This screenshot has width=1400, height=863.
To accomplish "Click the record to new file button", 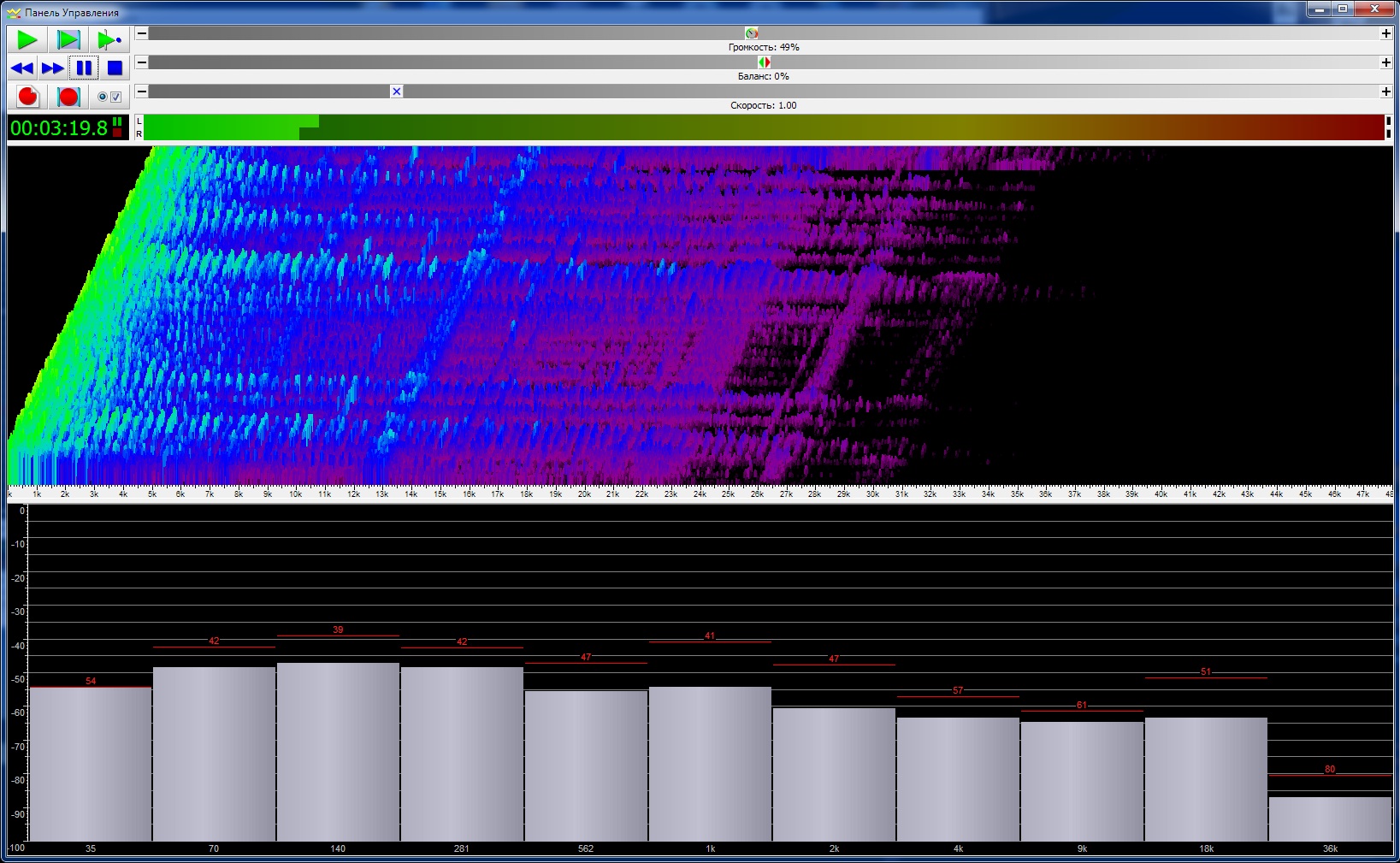I will pos(27,97).
